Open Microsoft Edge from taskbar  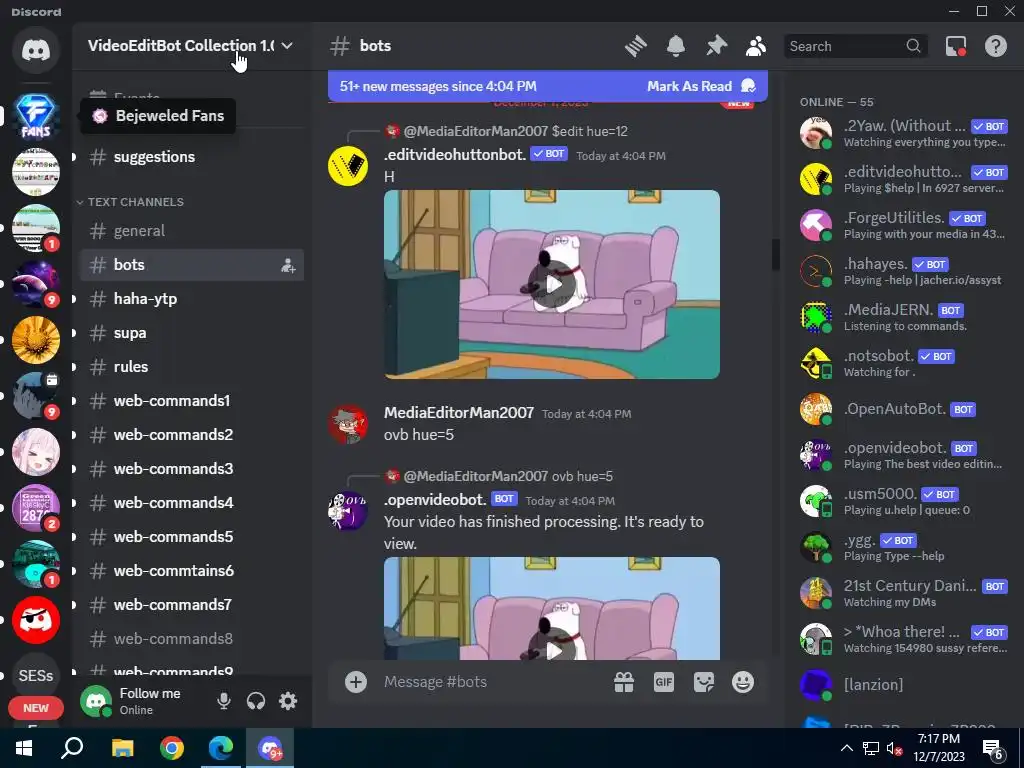tap(221, 748)
